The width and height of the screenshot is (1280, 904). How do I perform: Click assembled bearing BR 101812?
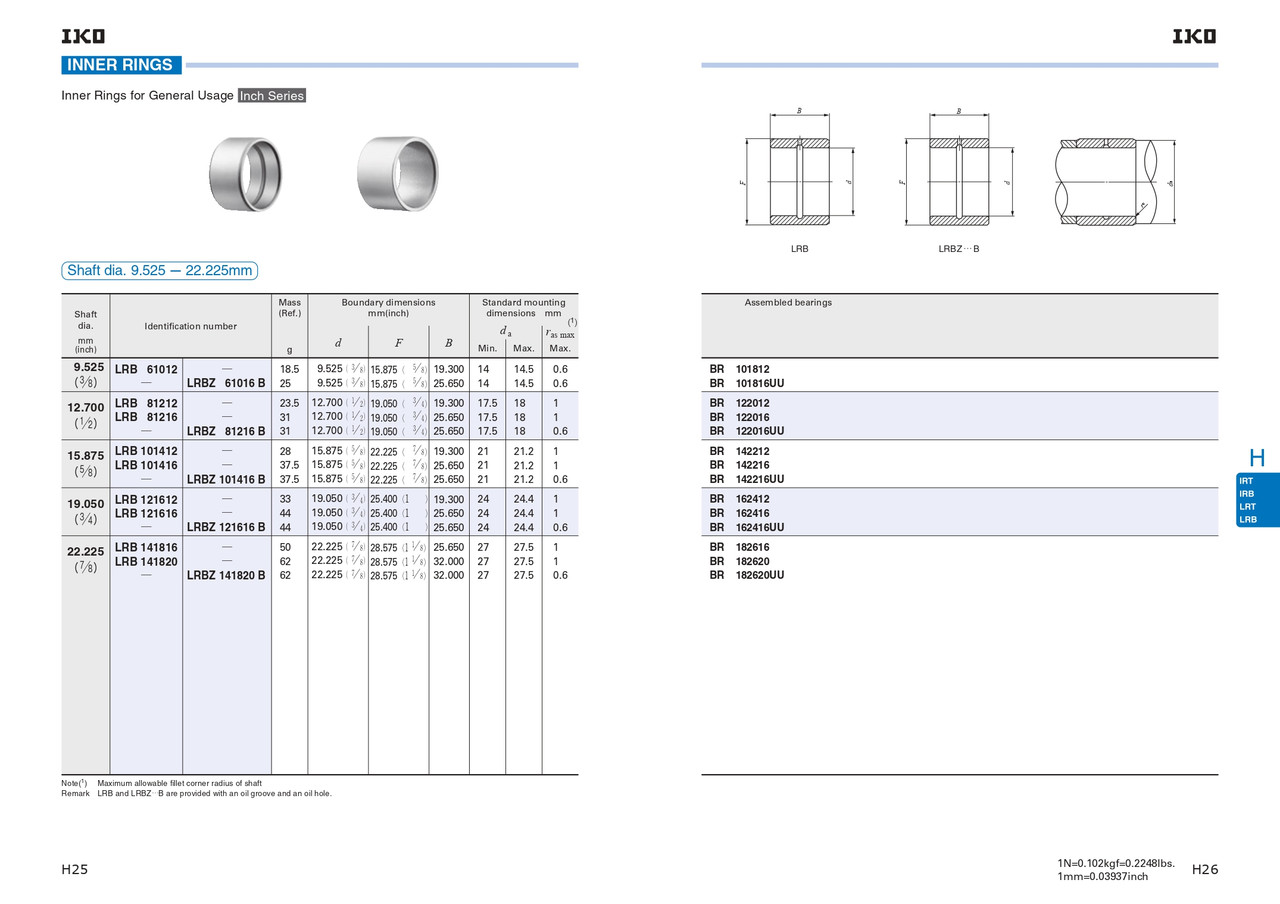[739, 369]
